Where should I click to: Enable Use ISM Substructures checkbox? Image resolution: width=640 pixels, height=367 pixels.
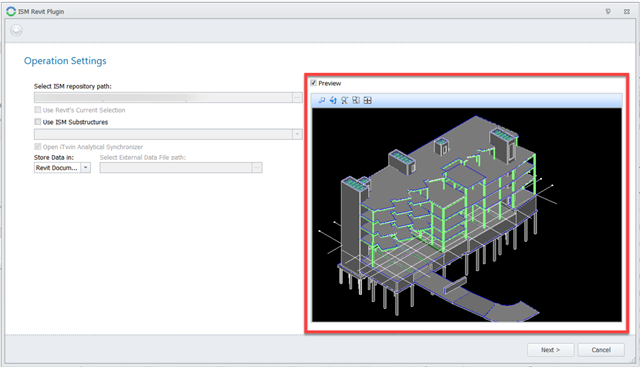pos(38,122)
